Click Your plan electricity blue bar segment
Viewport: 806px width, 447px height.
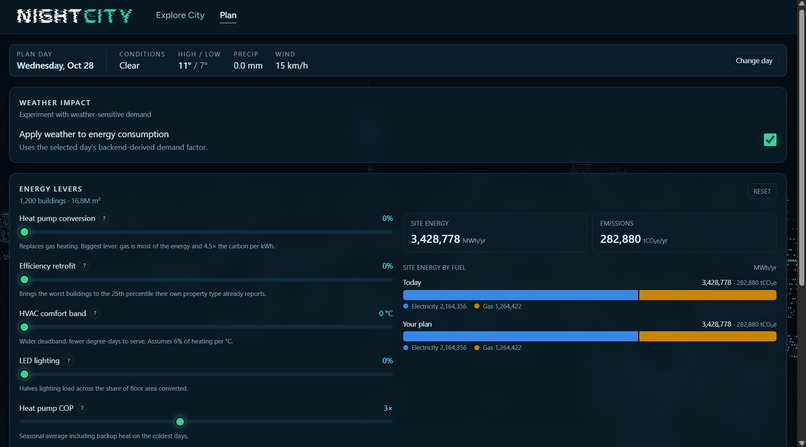pos(520,337)
